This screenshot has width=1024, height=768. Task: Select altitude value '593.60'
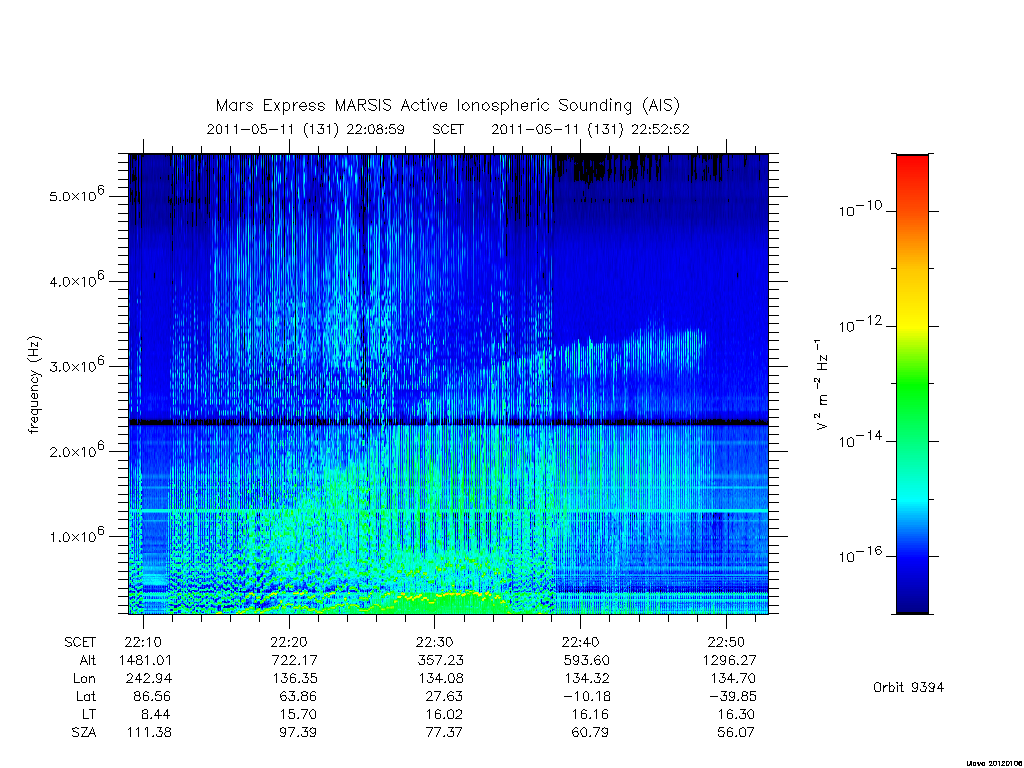click(586, 660)
